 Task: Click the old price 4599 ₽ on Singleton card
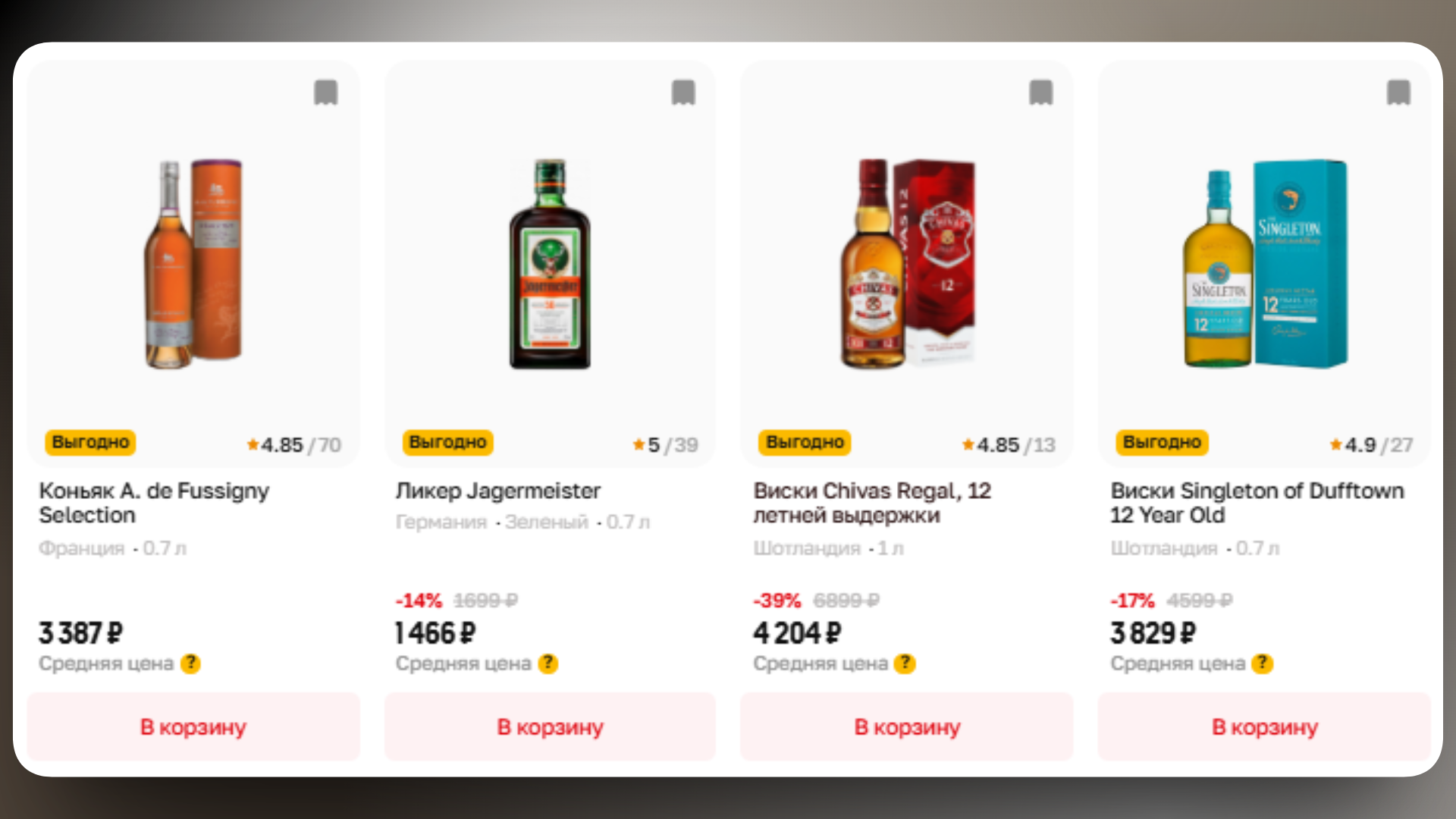(x=1200, y=600)
